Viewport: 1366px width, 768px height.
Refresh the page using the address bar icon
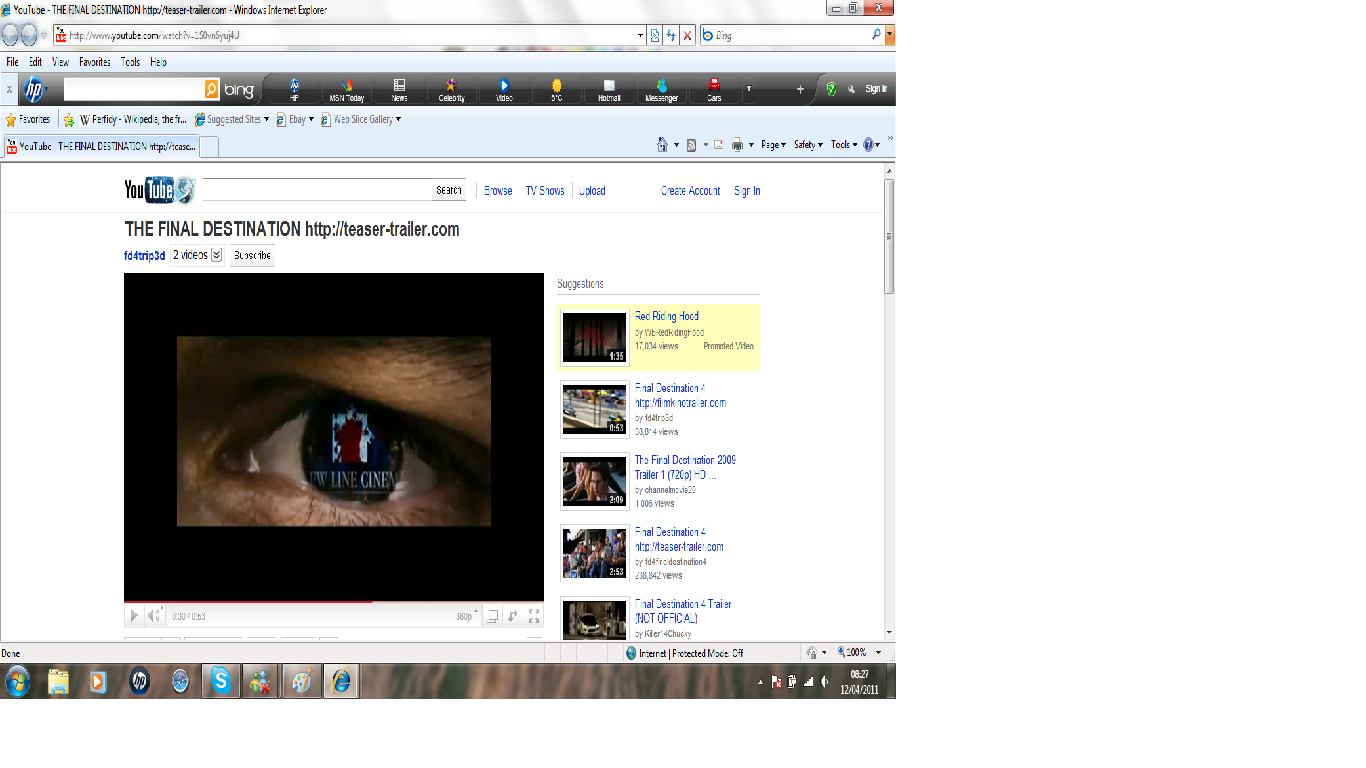pos(671,35)
